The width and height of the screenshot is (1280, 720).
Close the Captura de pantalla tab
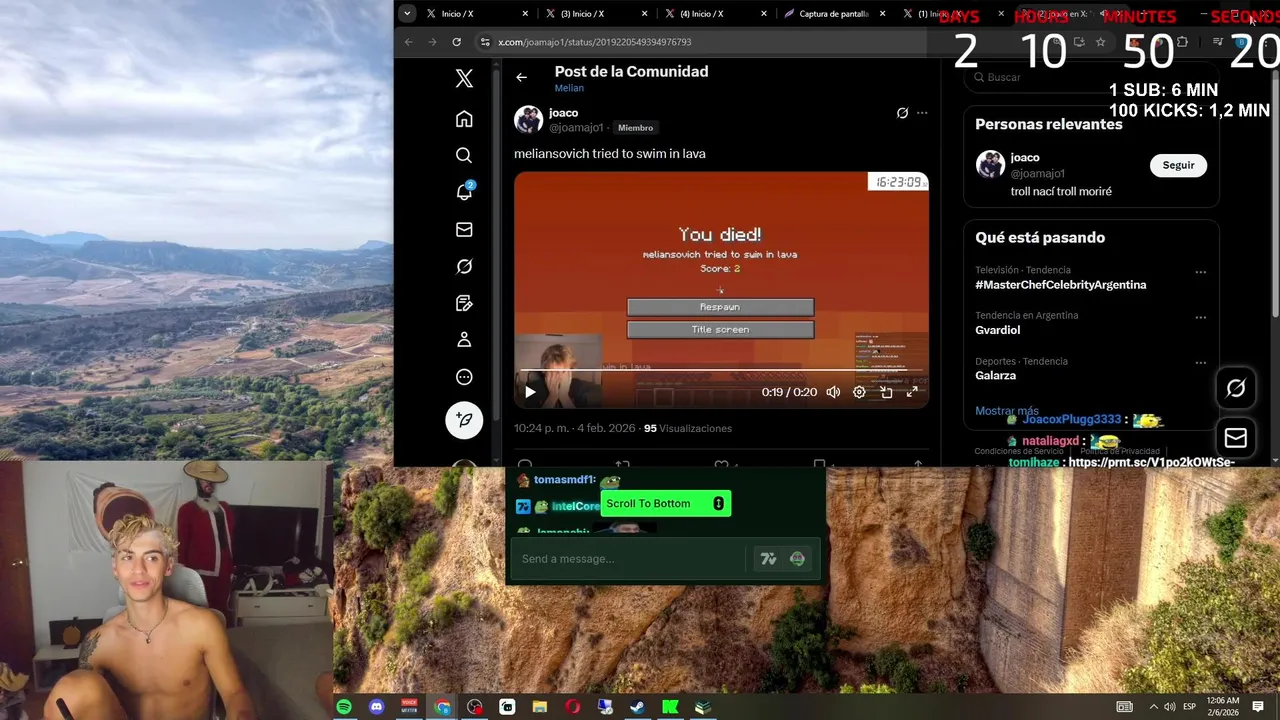[883, 14]
